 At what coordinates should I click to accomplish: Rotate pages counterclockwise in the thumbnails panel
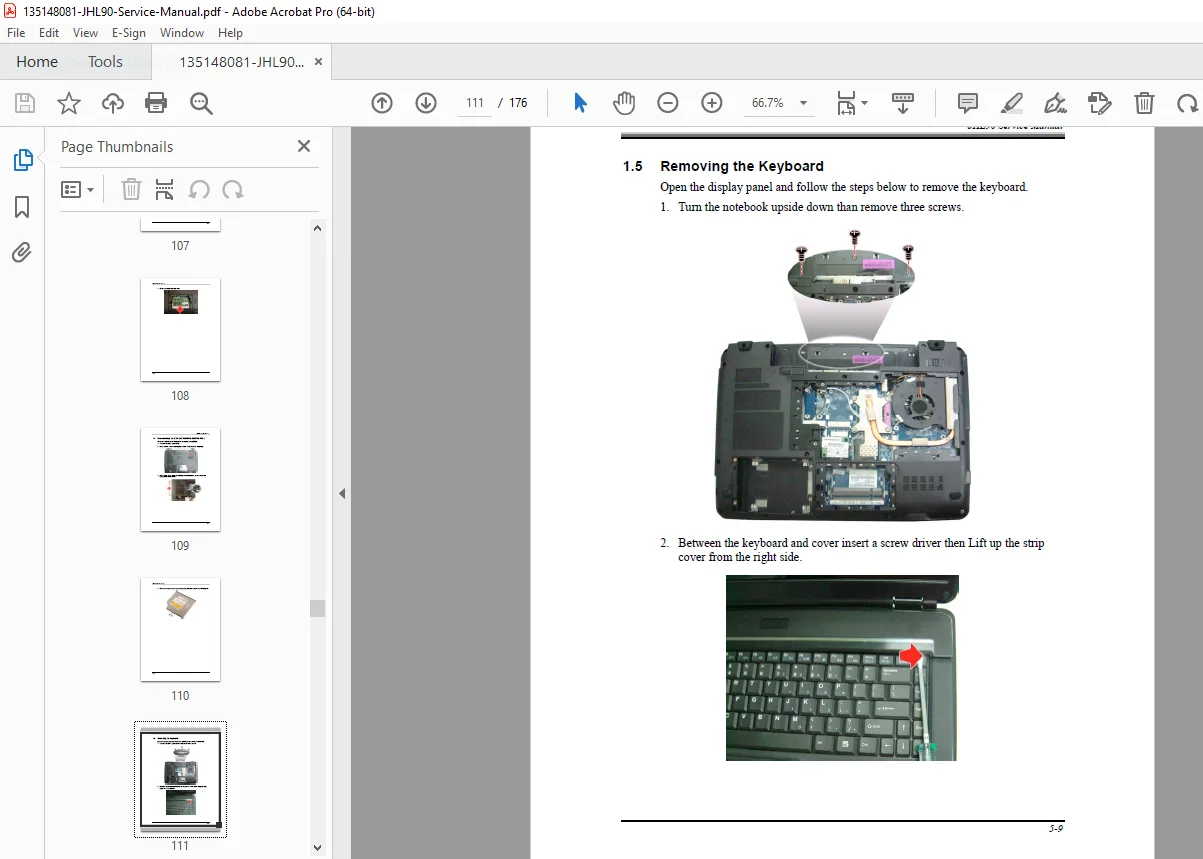tap(199, 190)
